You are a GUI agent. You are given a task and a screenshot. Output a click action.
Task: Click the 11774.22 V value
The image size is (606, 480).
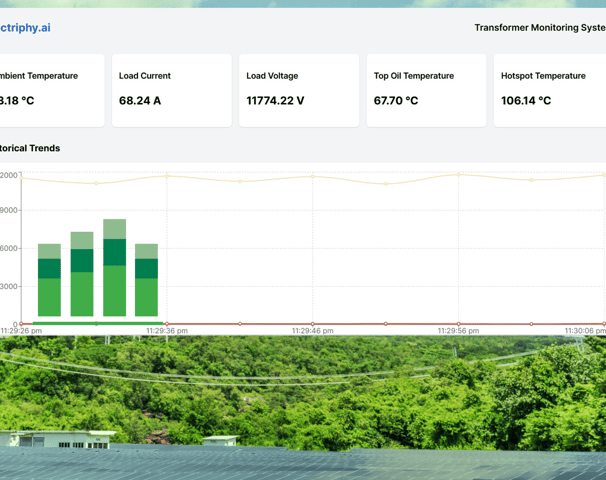point(275,100)
